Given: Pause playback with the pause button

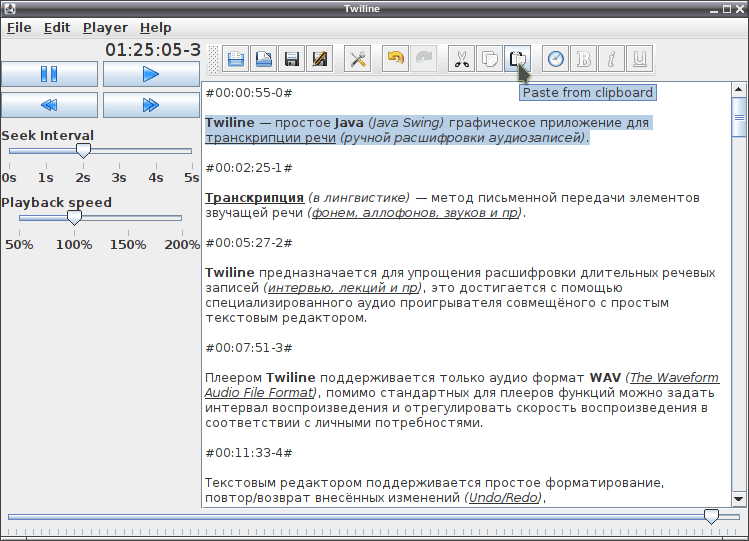Looking at the screenshot, I should pos(49,74).
